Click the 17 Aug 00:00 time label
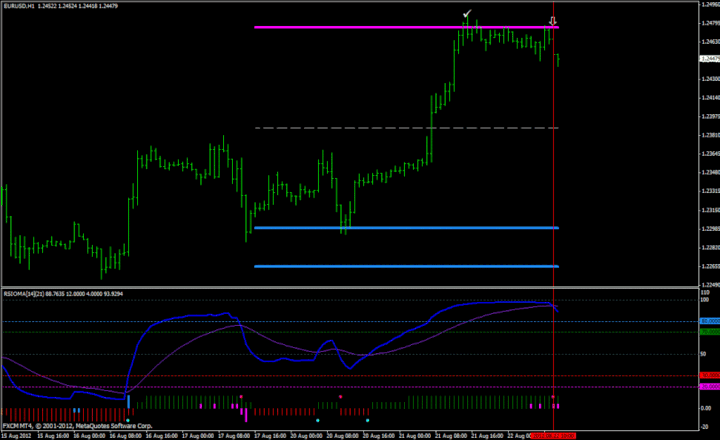This screenshot has width=720, height=440. (x=197, y=435)
